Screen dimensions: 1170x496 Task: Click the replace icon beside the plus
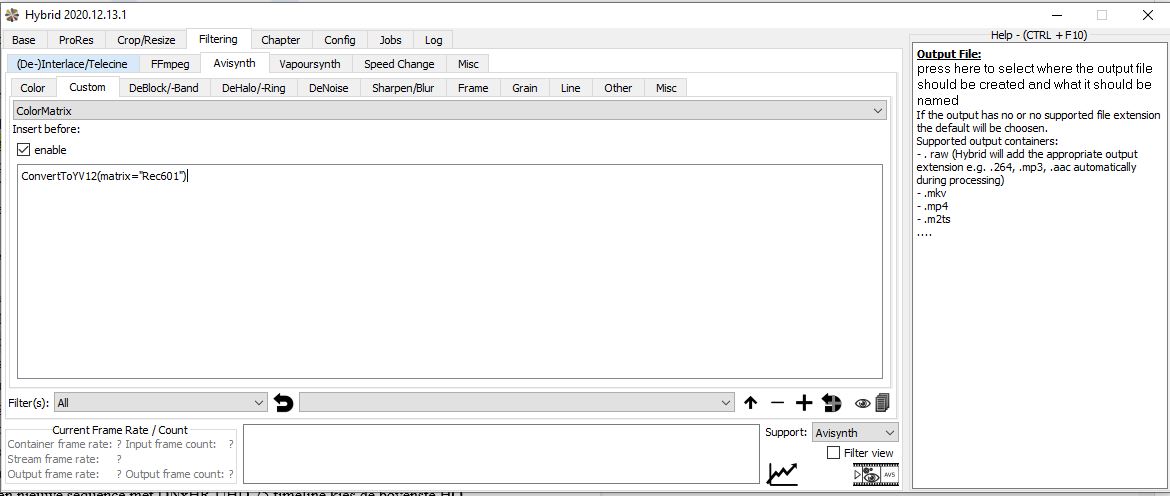(831, 403)
